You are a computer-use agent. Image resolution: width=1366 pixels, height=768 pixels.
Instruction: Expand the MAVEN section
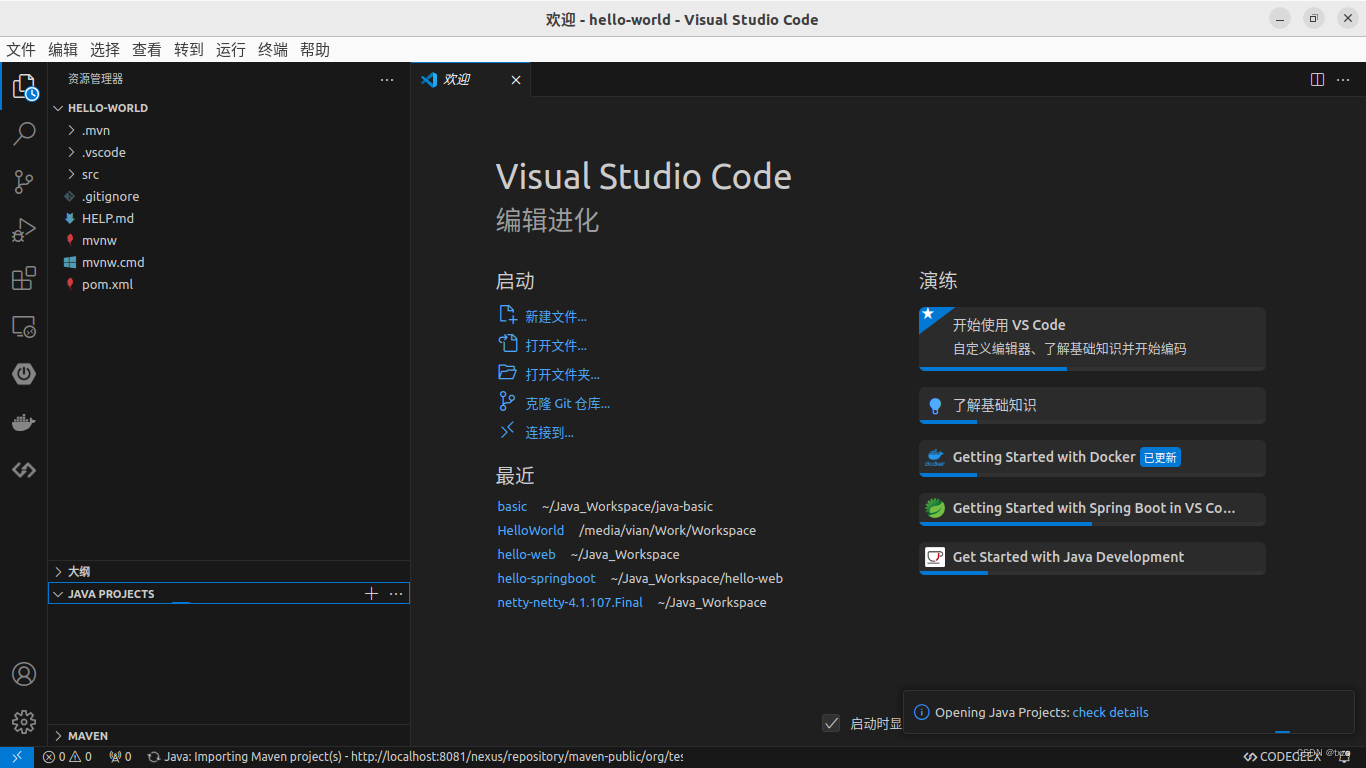228,736
